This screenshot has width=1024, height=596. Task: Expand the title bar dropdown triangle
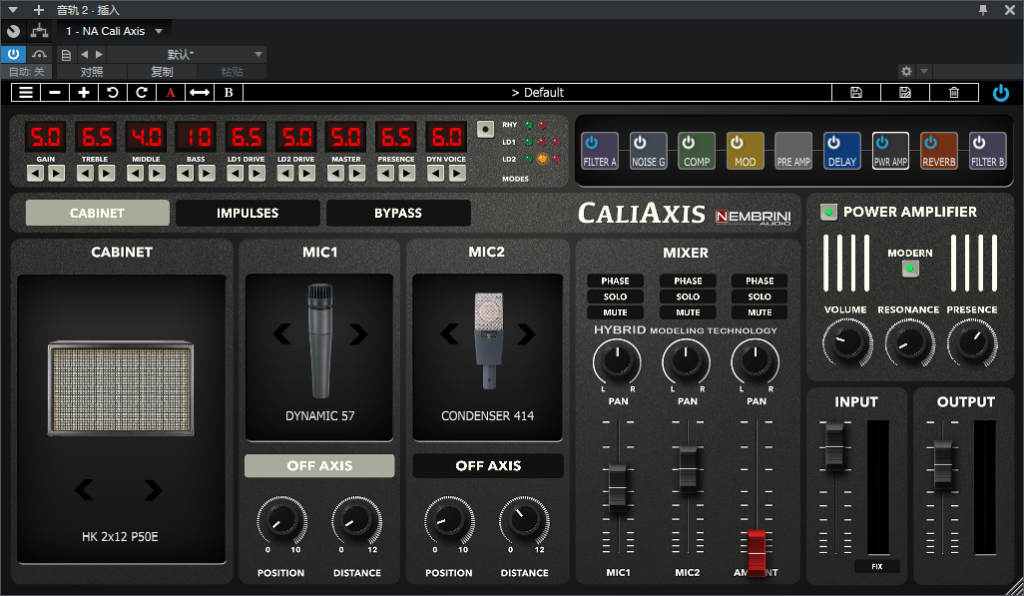[12, 10]
